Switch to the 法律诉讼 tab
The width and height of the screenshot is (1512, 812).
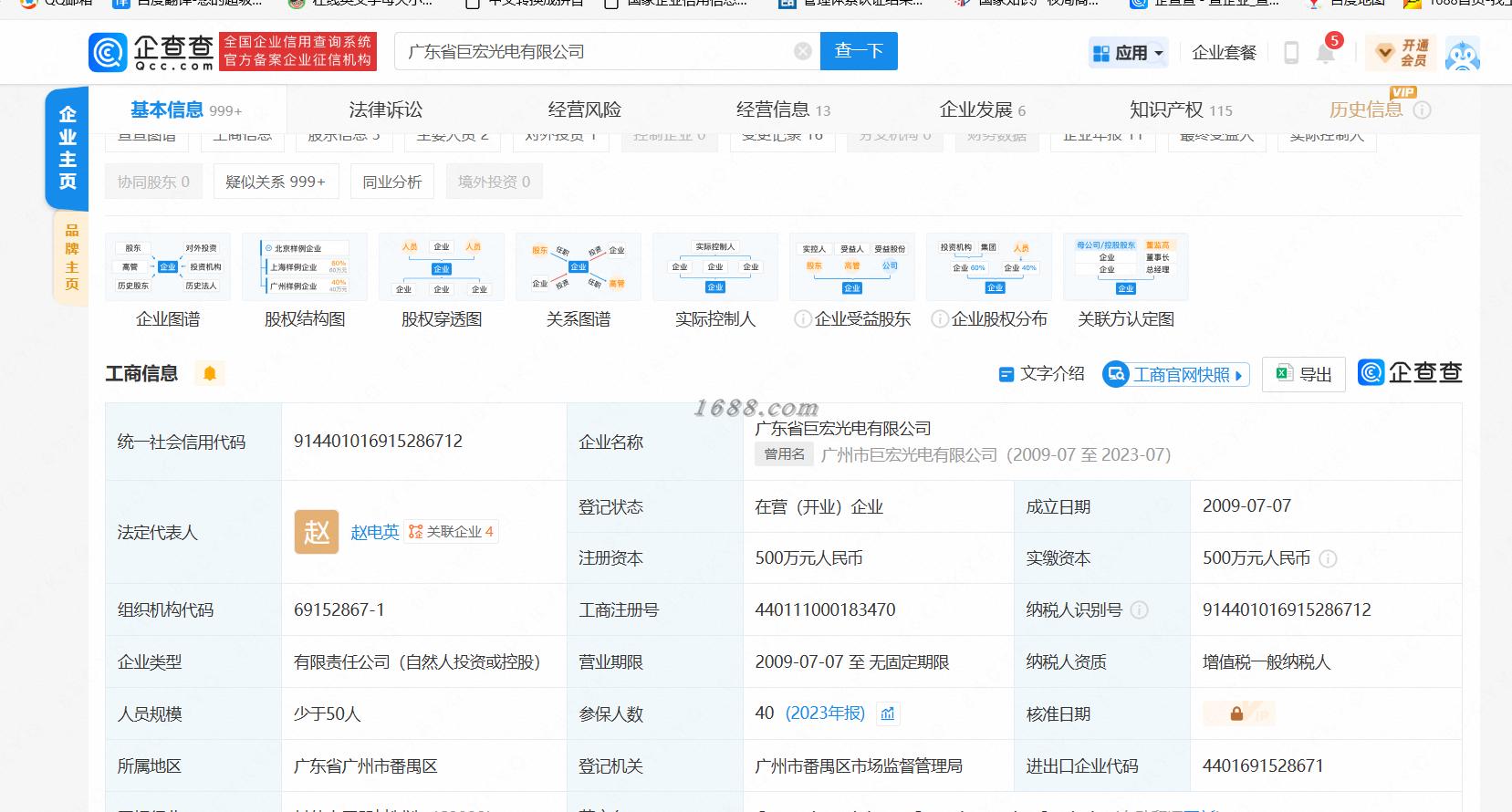[386, 109]
